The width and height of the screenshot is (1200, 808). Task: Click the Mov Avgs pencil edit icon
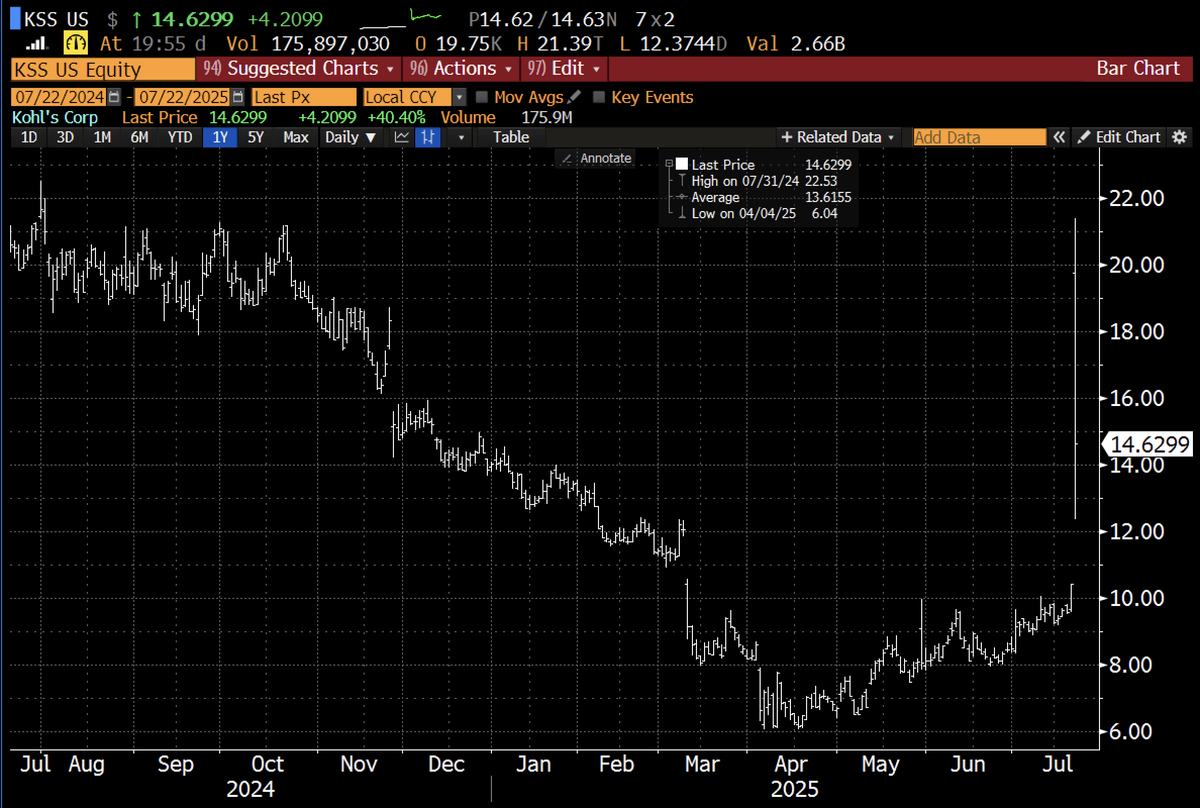(573, 98)
